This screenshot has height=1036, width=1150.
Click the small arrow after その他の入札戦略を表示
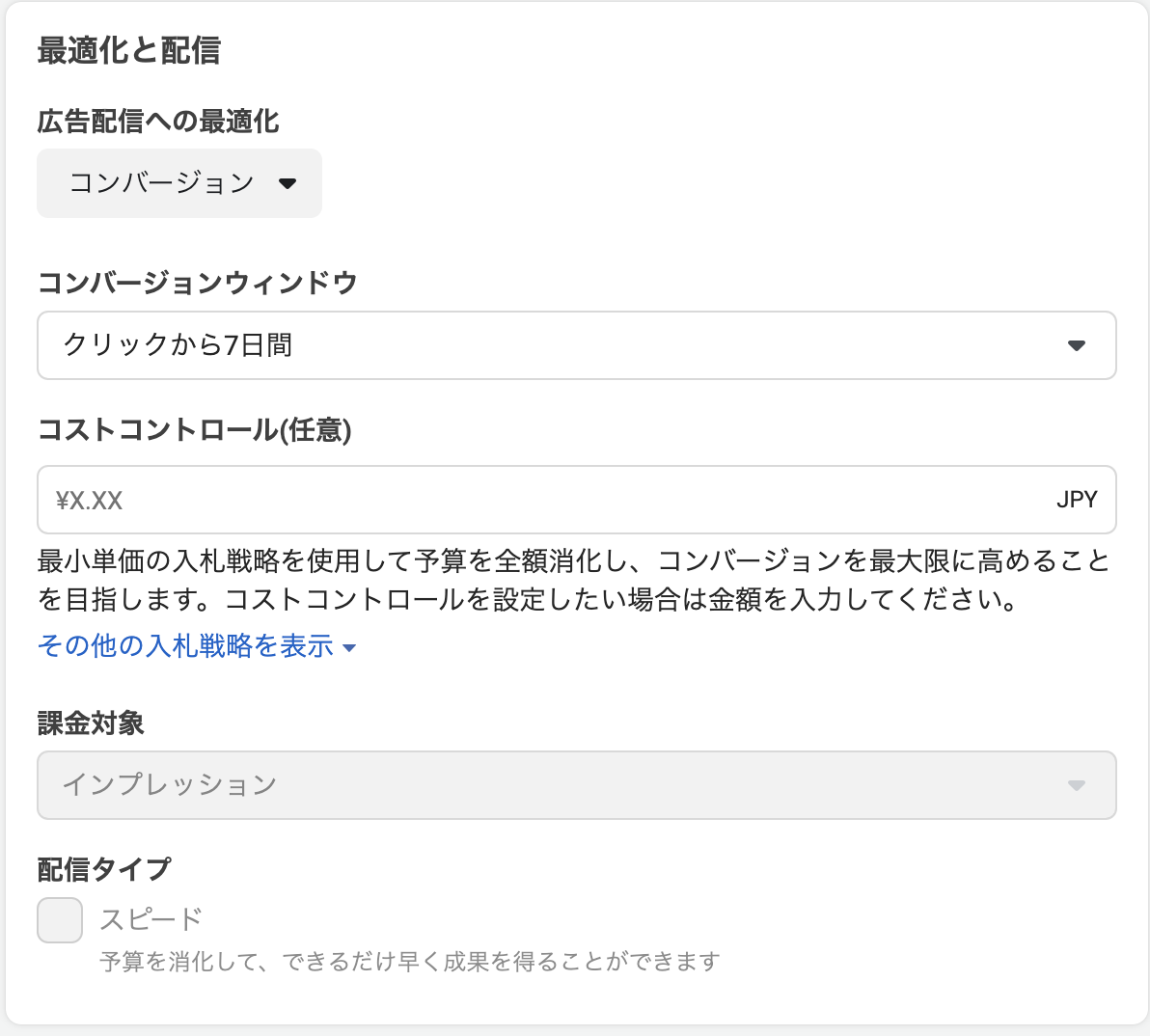pyautogui.click(x=349, y=647)
